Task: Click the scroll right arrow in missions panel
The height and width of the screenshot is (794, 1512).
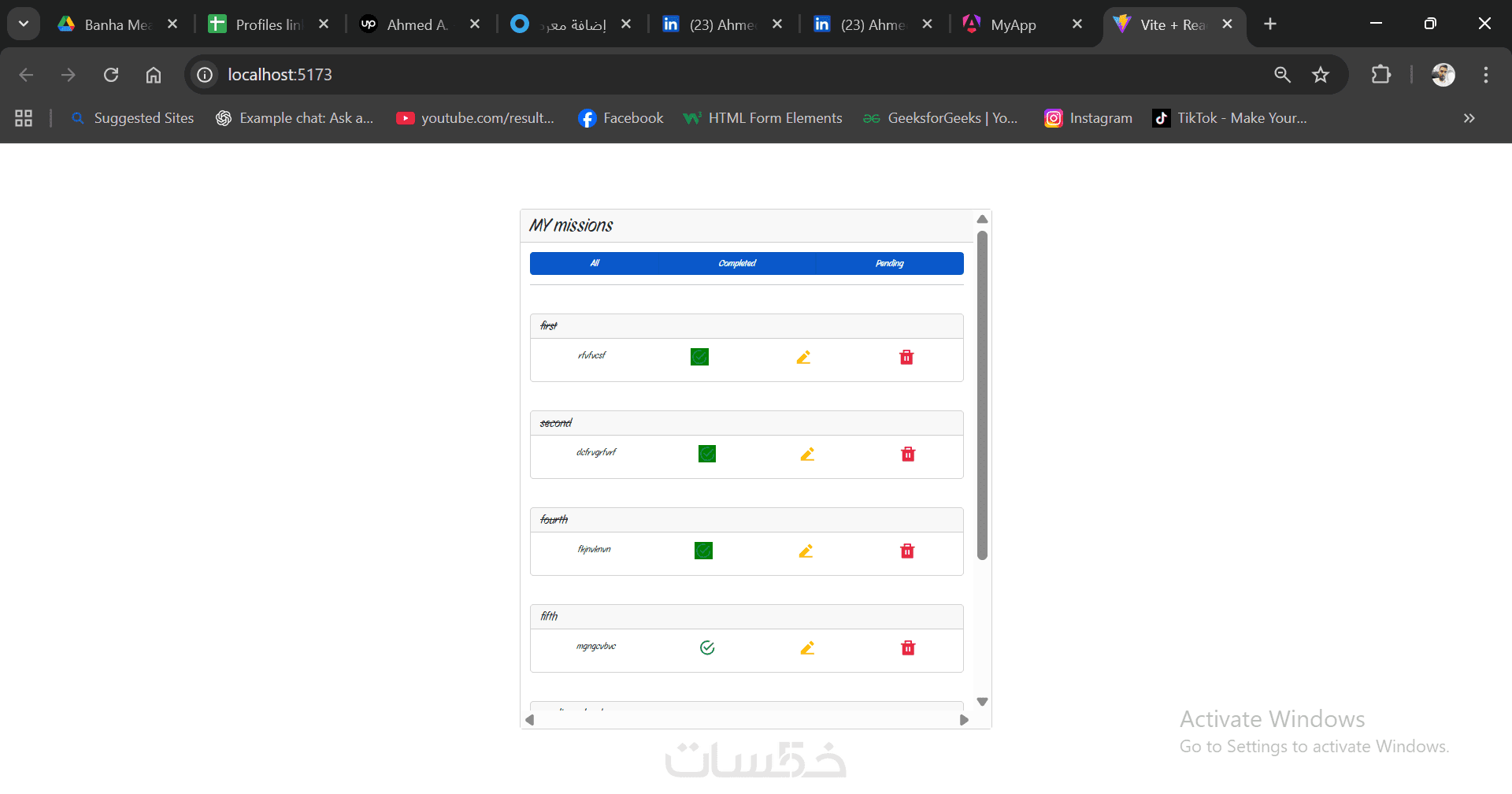Action: click(x=964, y=720)
